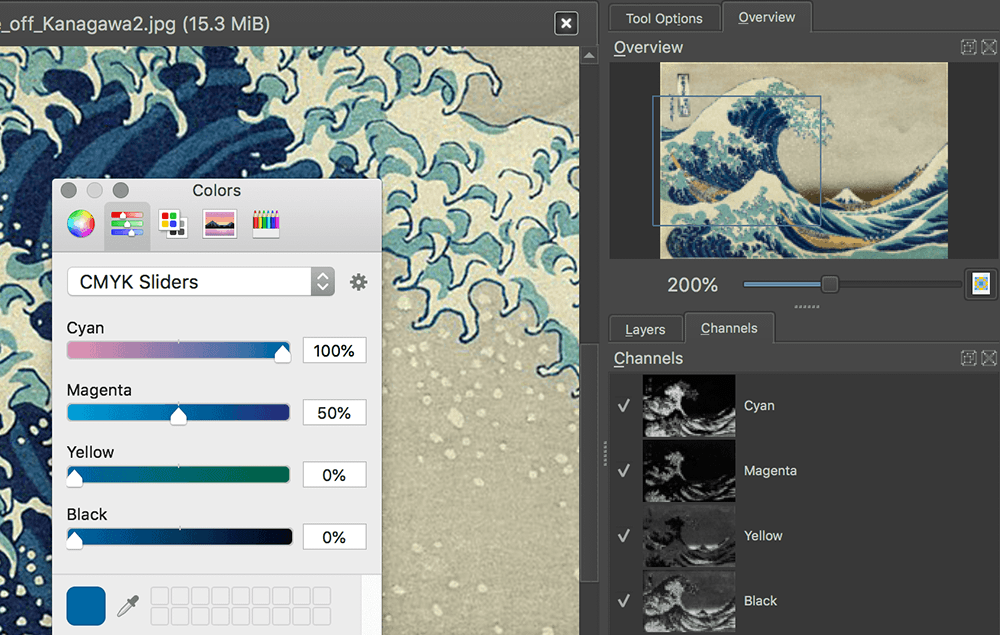Select the color wheel picker mode

pos(81,224)
